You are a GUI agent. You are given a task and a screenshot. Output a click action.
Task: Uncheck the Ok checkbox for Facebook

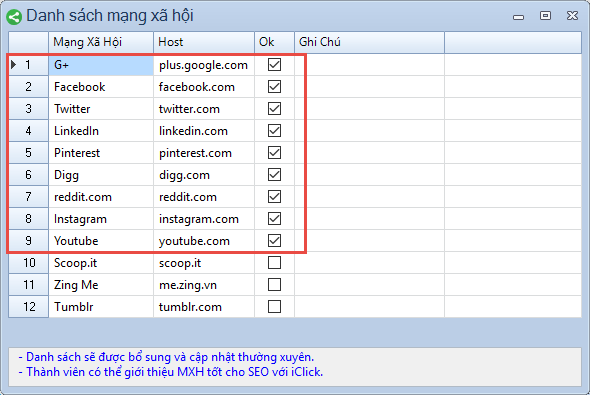(x=274, y=87)
